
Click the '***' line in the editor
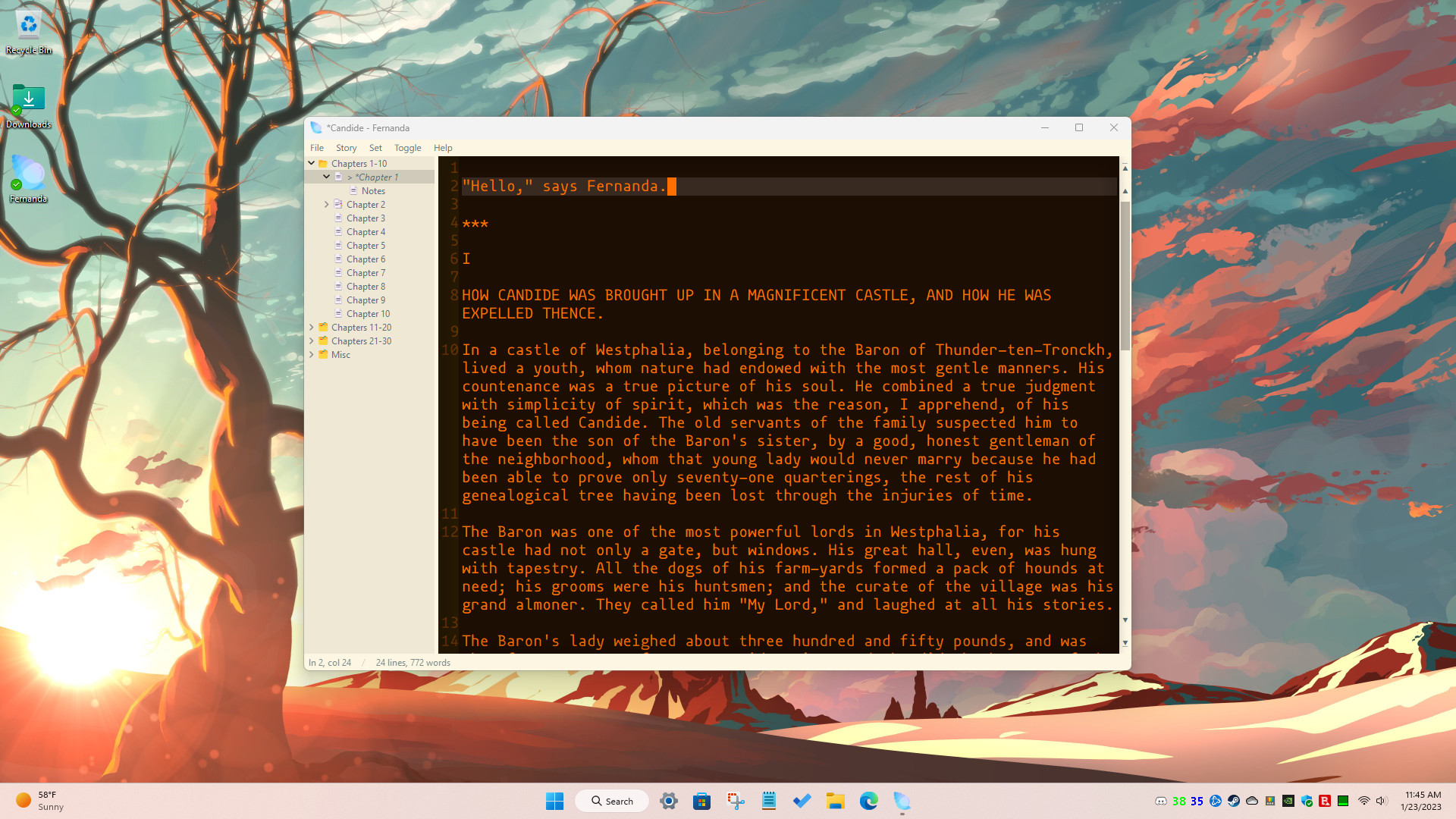click(x=475, y=223)
